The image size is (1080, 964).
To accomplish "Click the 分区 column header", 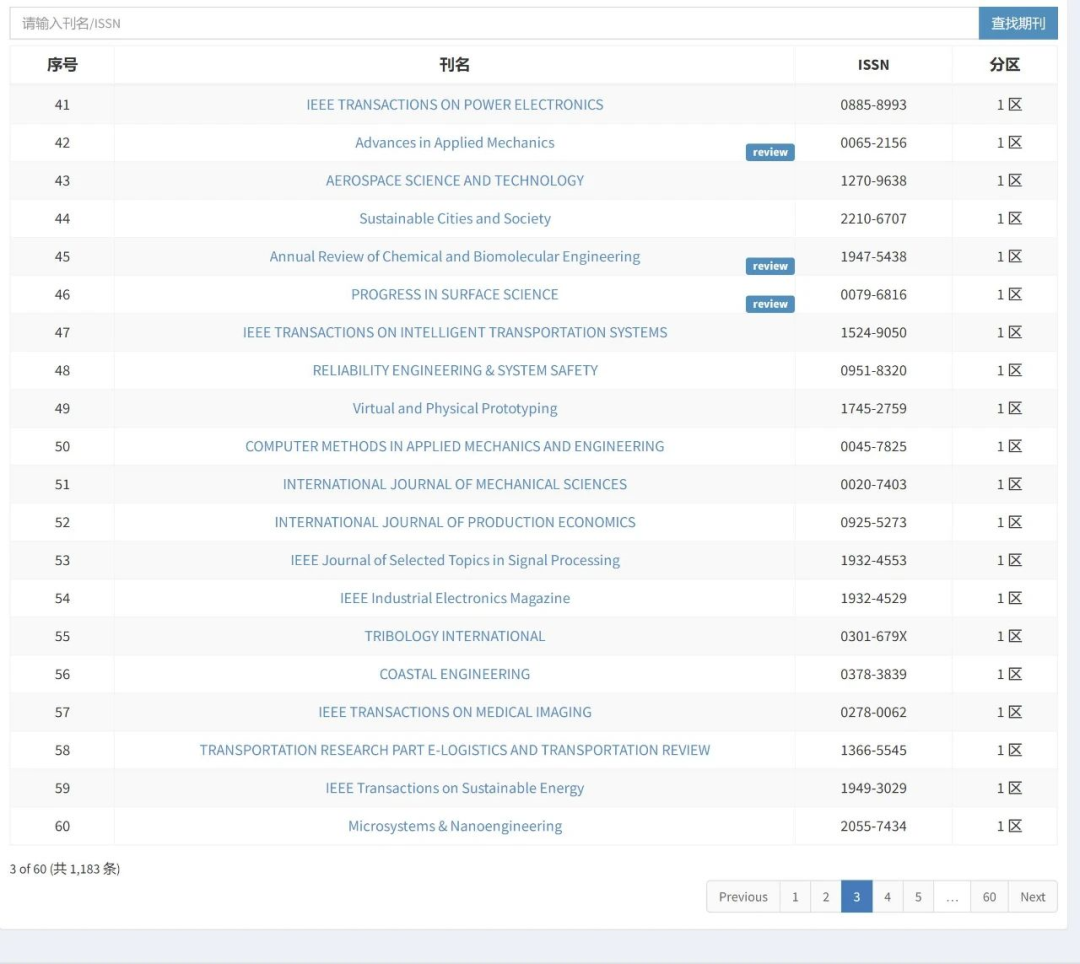I will [1004, 65].
